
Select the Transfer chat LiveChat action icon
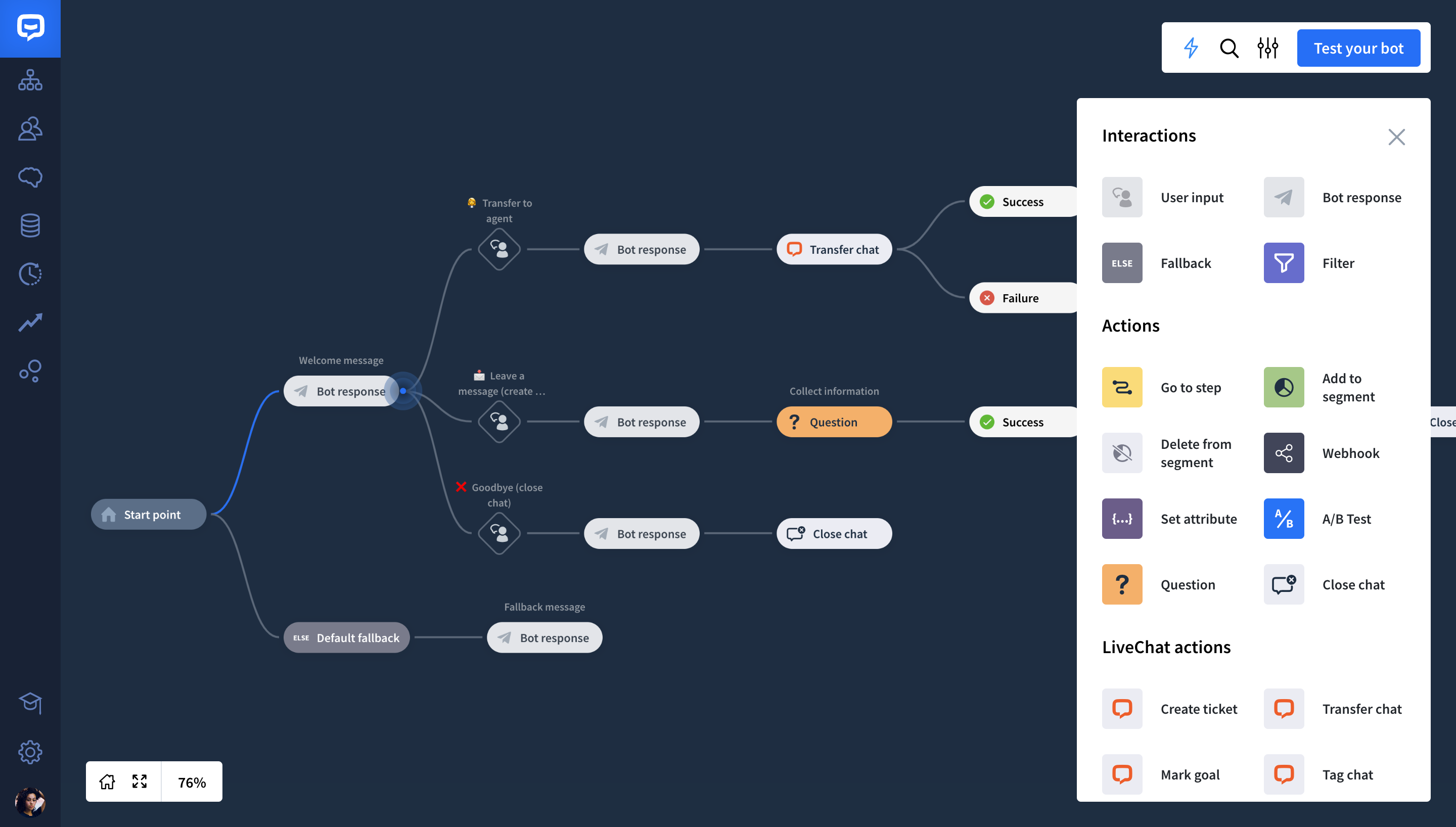coord(1284,708)
